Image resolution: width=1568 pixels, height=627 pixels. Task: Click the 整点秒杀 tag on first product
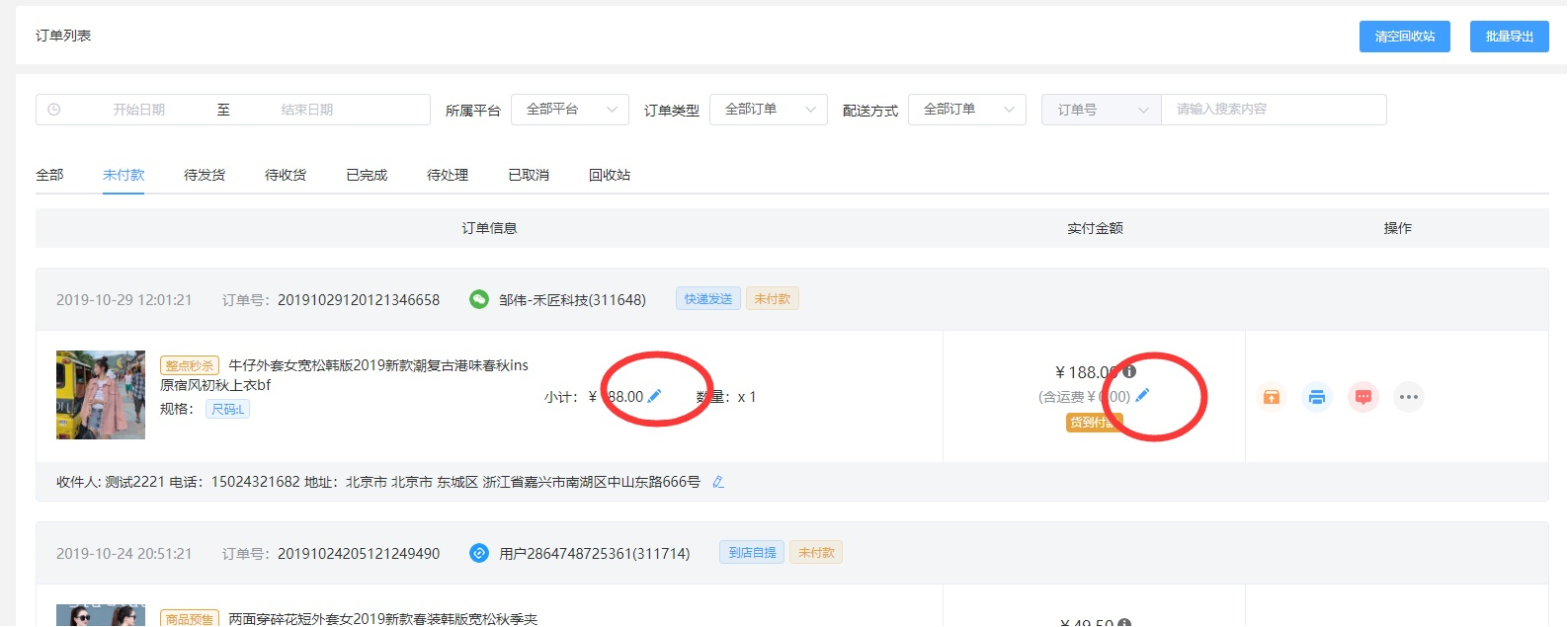coord(190,365)
